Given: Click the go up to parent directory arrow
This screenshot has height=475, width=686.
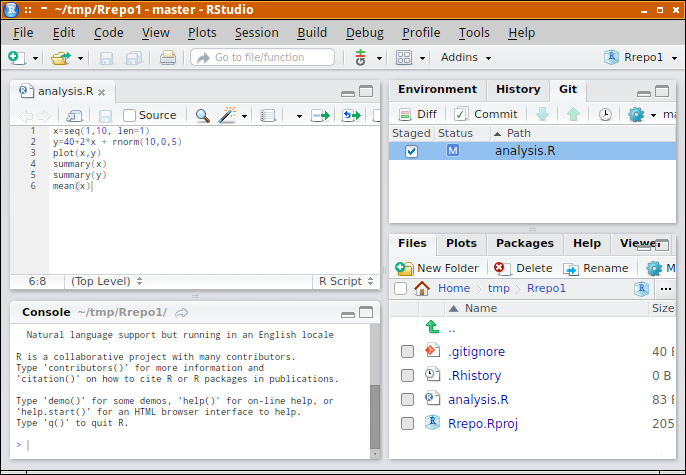Looking at the screenshot, I should tap(432, 327).
